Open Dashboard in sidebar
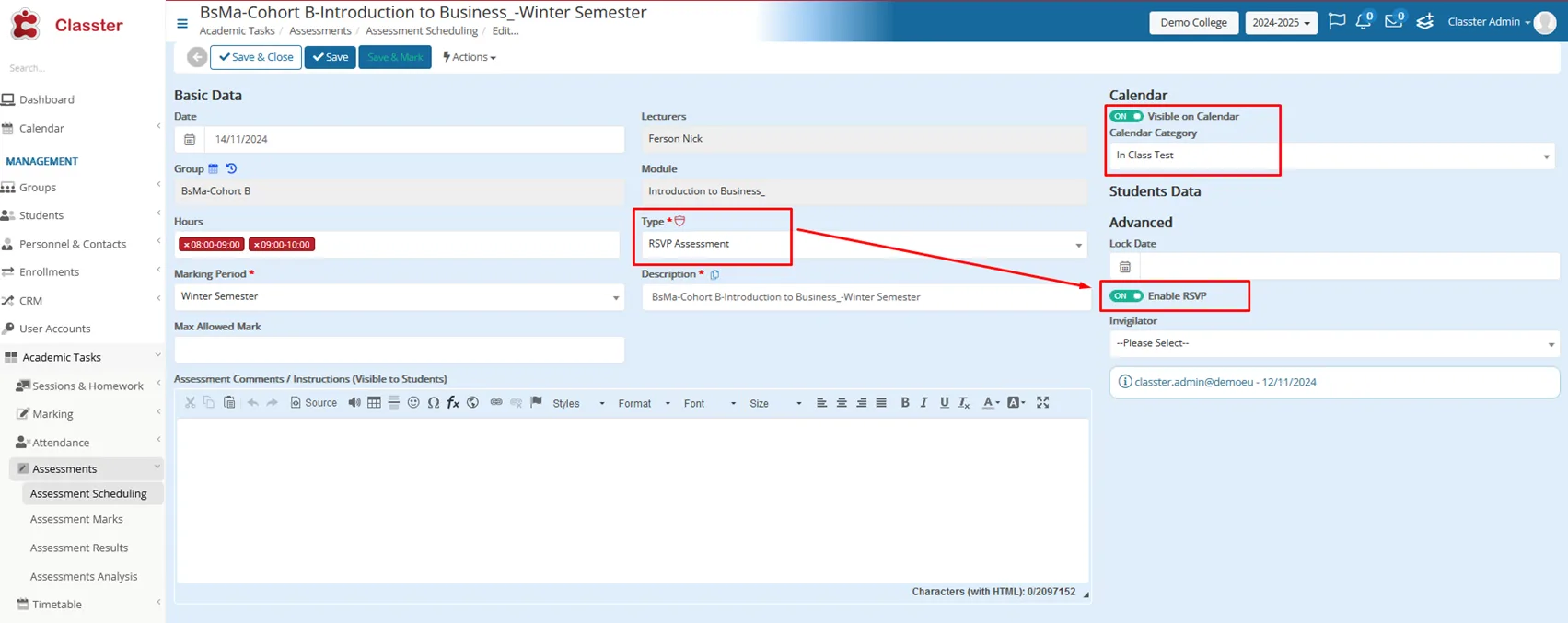Screen dimensions: 1568x623 pos(46,99)
